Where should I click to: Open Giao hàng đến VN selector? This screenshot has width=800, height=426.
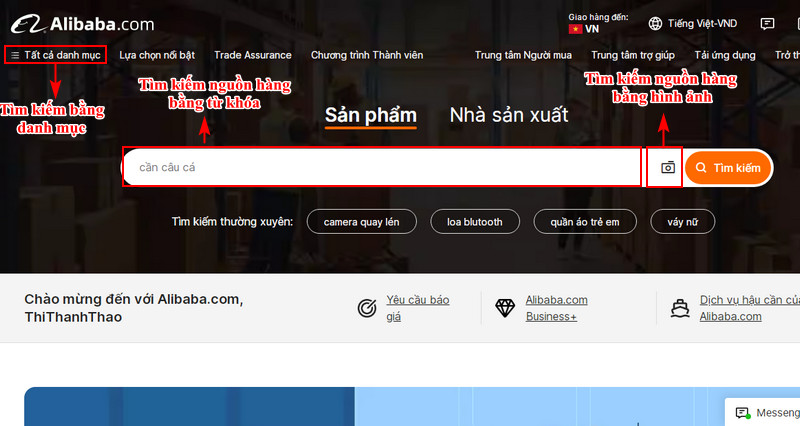coord(598,23)
